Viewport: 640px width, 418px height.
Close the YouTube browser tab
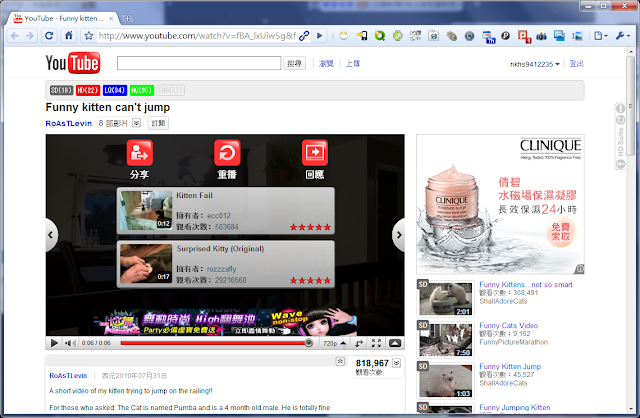point(111,18)
